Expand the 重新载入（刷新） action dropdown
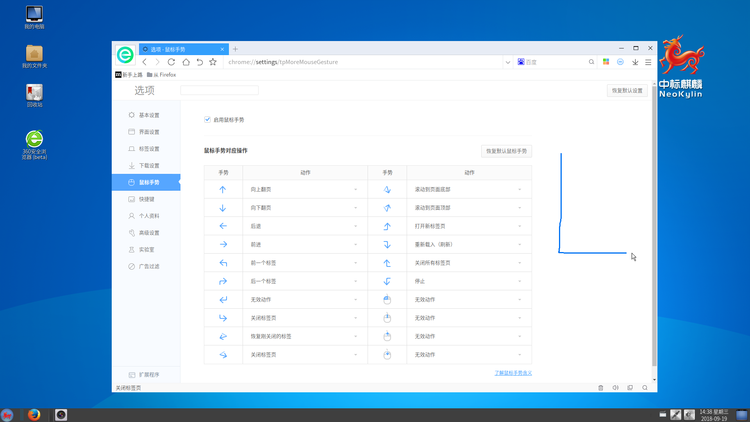The width and height of the screenshot is (750, 422). pos(469,244)
